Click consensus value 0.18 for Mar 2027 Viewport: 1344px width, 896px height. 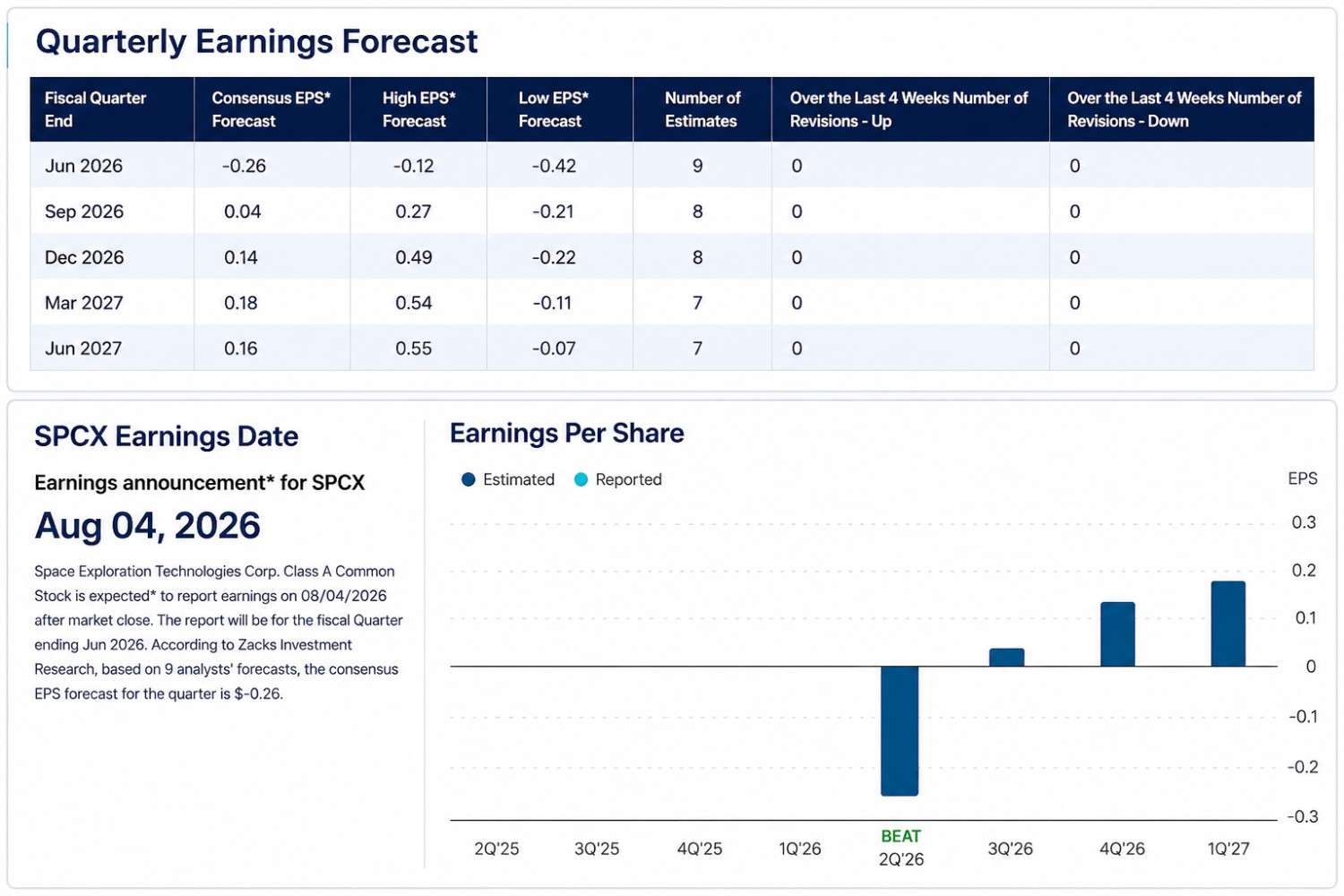tap(240, 303)
